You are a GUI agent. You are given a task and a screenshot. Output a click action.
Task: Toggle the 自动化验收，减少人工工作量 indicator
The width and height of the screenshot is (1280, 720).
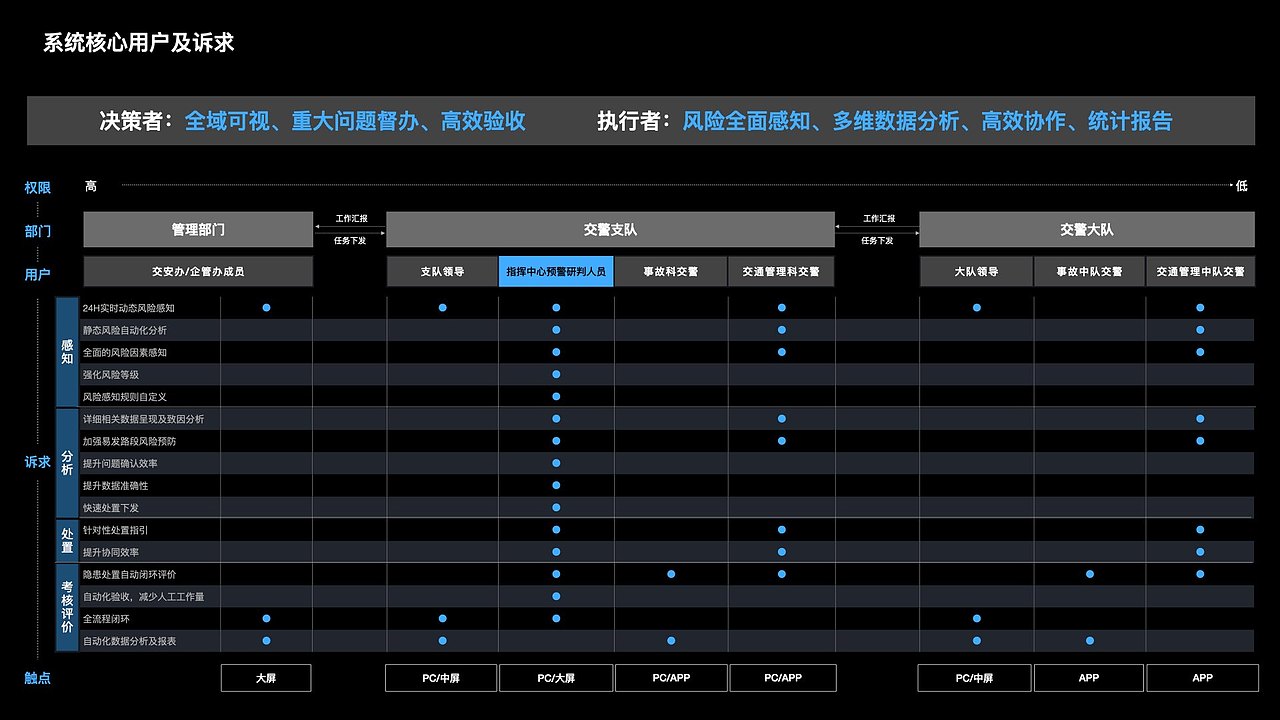556,595
